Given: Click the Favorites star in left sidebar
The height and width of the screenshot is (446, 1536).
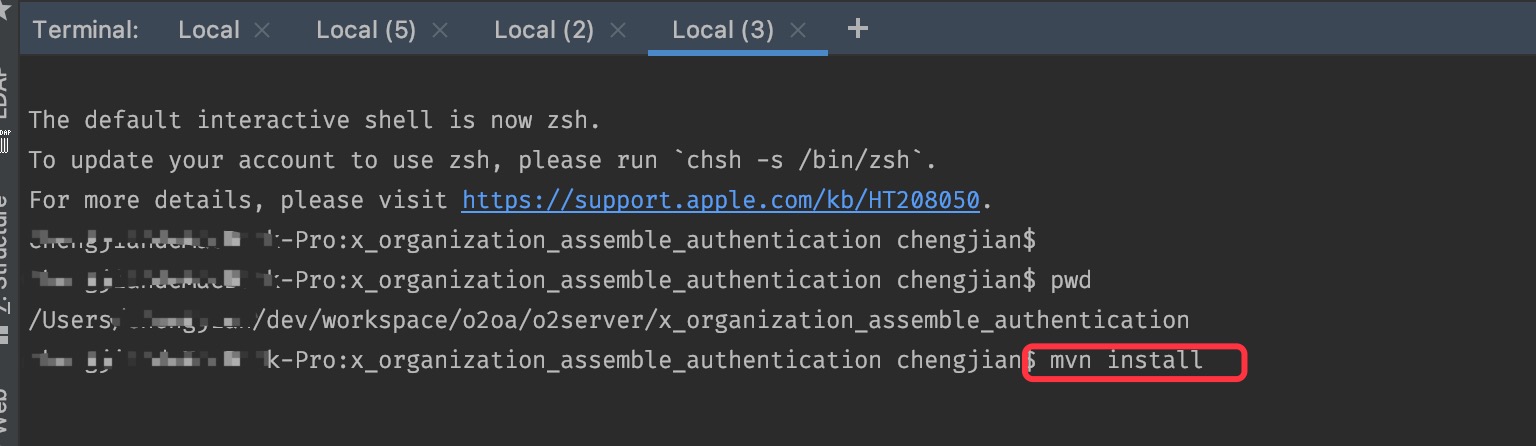Looking at the screenshot, I should [x=6, y=10].
